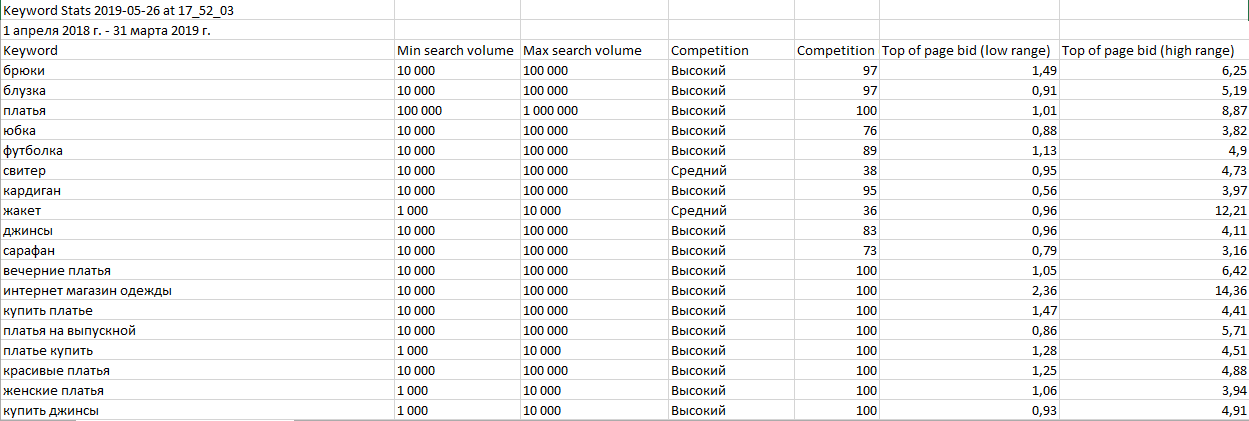Click high bid value 6,42
This screenshot has height=421, width=1249.
(1154, 270)
